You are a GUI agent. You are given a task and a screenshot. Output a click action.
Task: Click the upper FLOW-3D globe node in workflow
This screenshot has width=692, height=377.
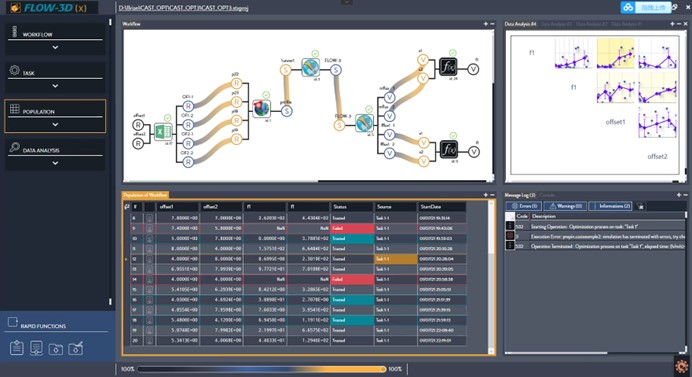(311, 68)
